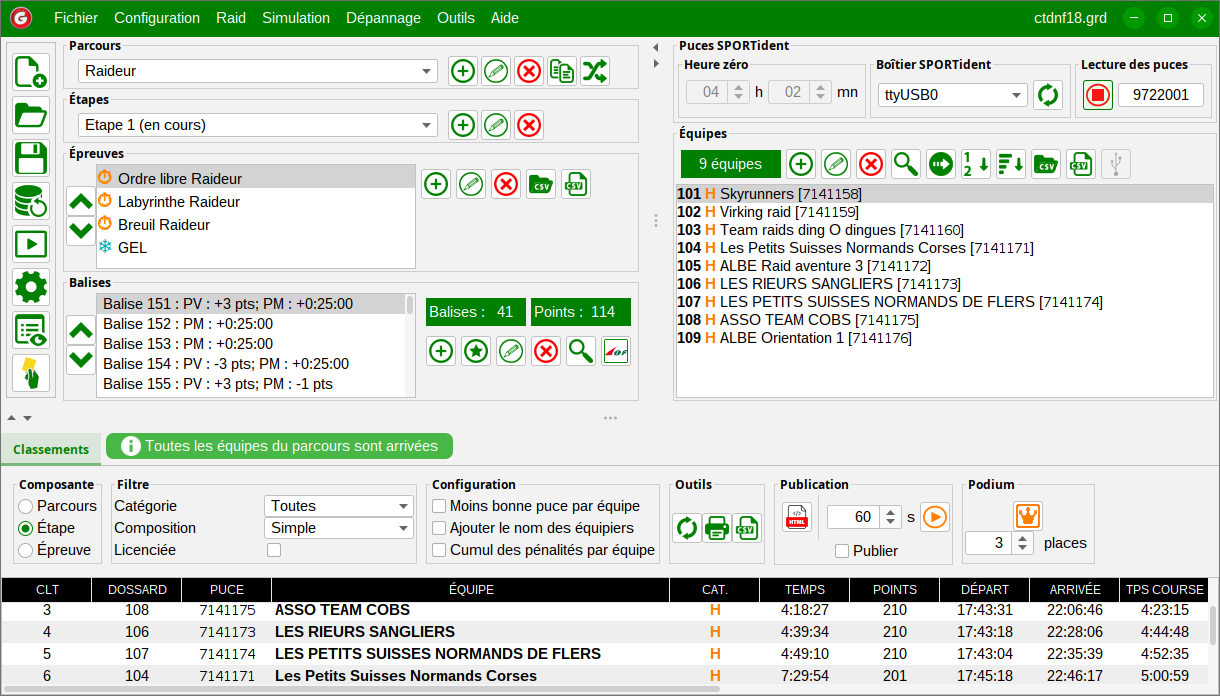
Task: Click the print rankings printer icon
Action: click(717, 527)
